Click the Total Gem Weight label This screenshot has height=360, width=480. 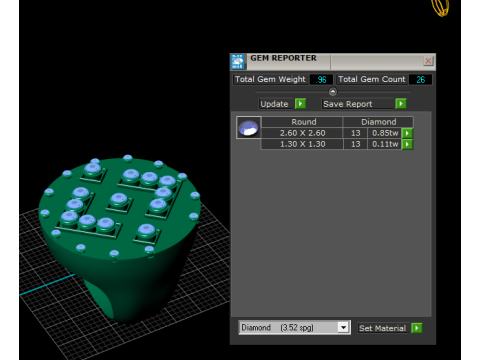(x=270, y=79)
